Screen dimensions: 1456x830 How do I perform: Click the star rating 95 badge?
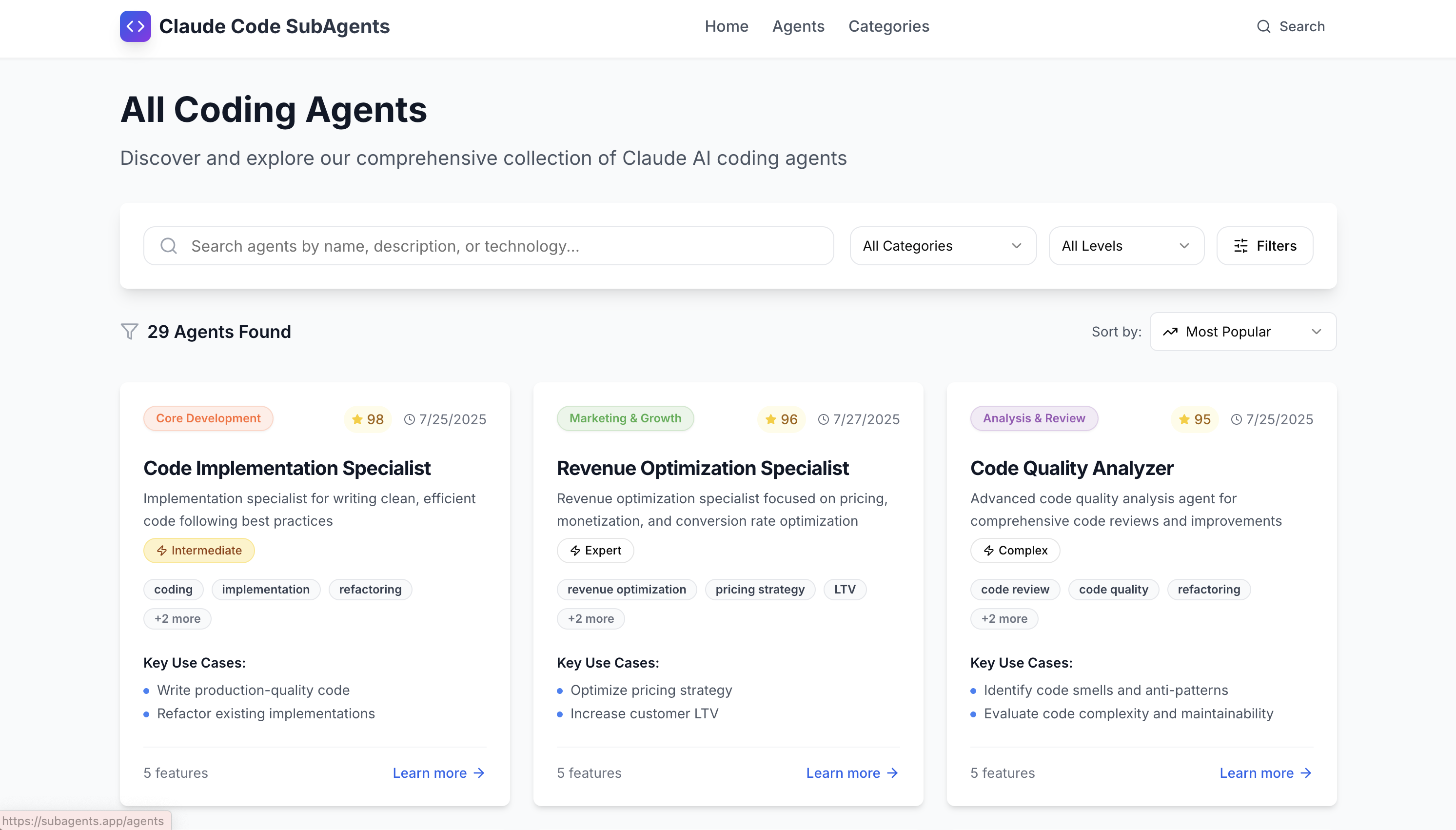[1195, 419]
